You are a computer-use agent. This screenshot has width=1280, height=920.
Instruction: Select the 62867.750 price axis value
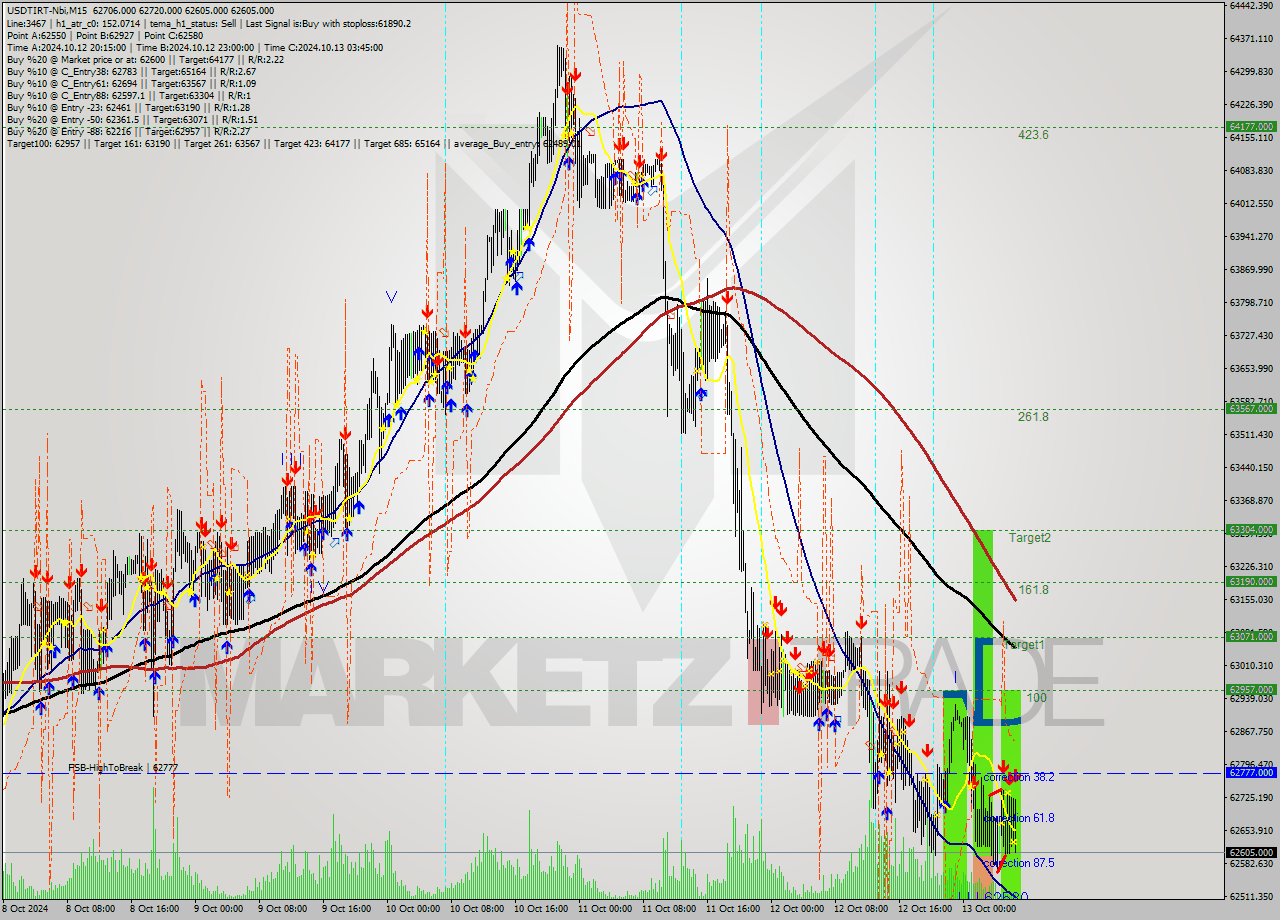[1250, 732]
